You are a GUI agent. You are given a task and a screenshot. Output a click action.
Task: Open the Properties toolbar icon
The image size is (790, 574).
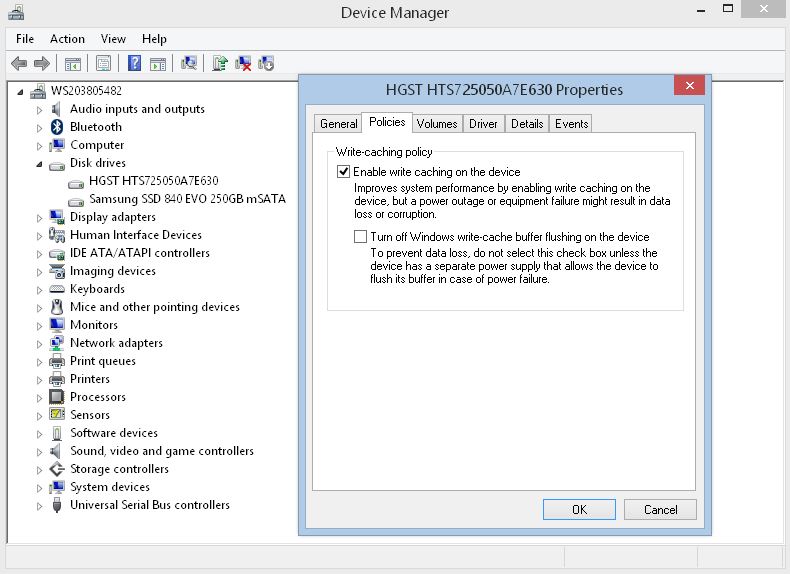(x=103, y=63)
